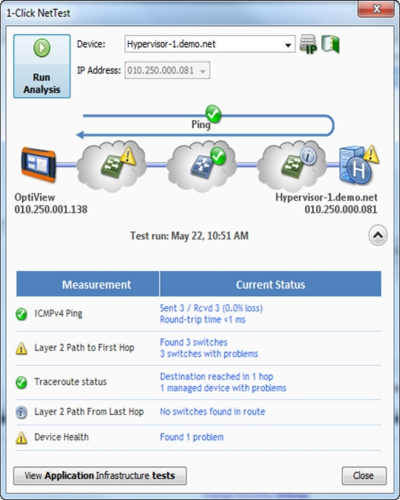Open the 'Destination reached in 1 hop' link
Screen dimensions: 400x500
(216, 377)
